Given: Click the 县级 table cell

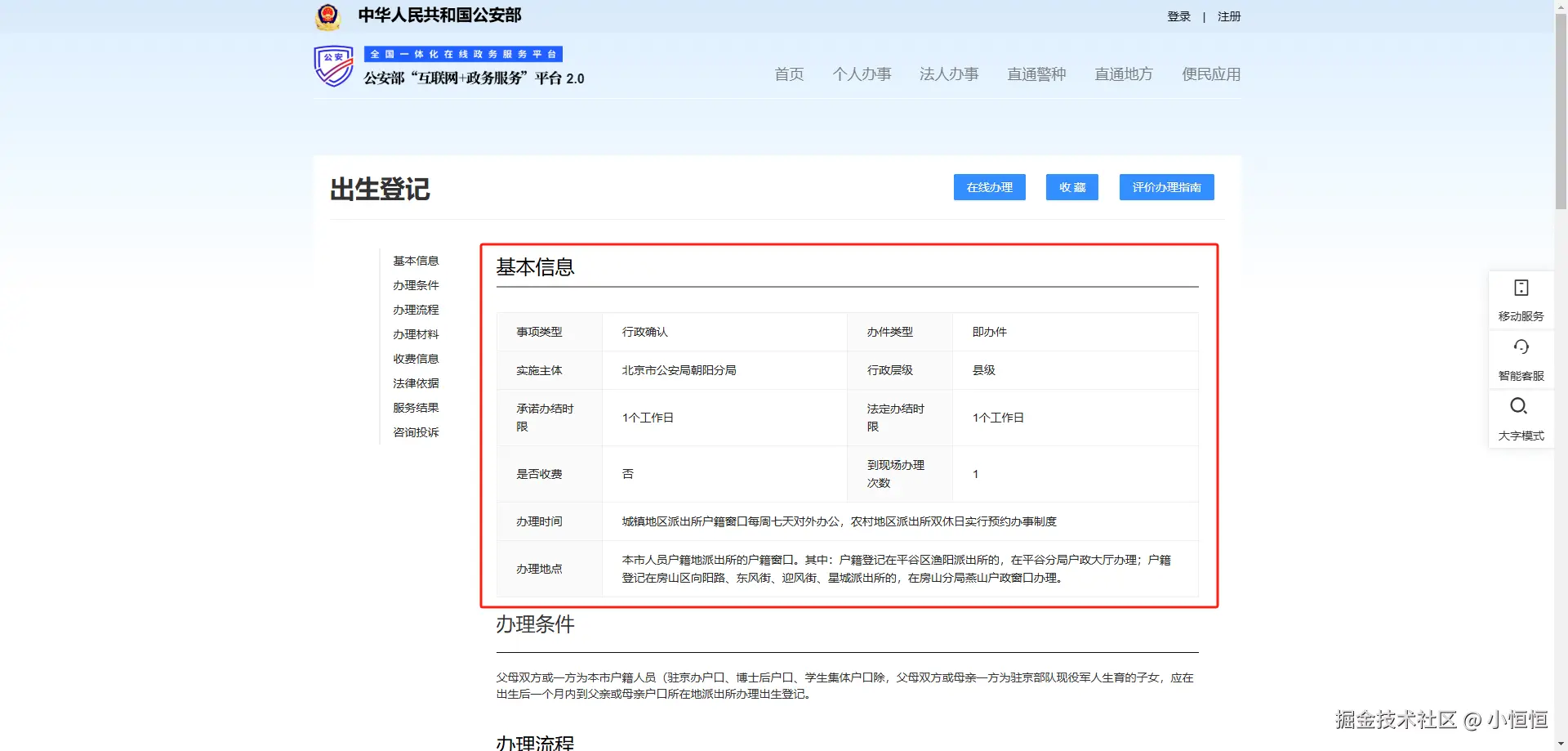Looking at the screenshot, I should click(x=1075, y=370).
